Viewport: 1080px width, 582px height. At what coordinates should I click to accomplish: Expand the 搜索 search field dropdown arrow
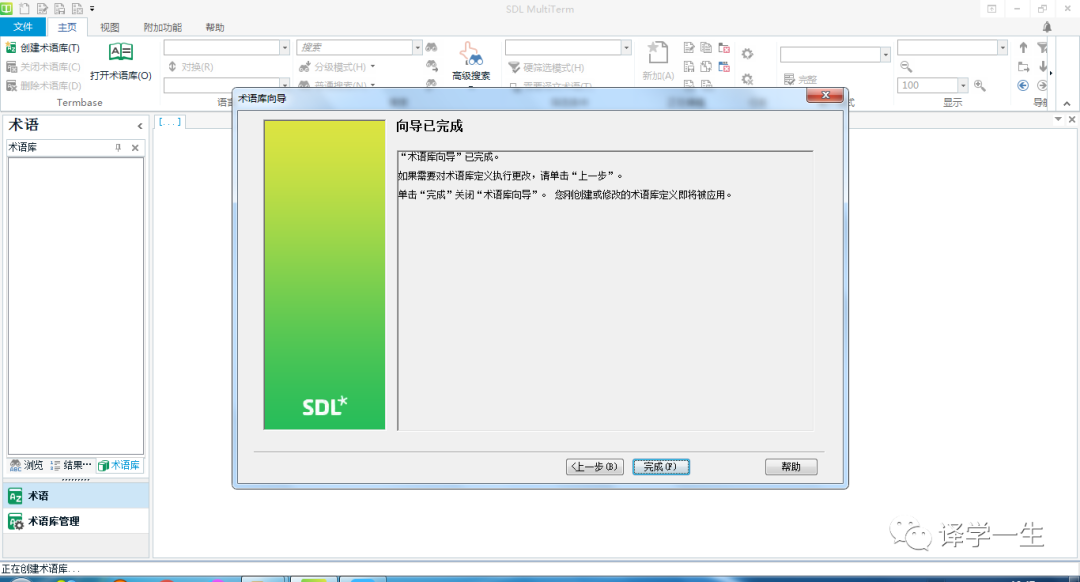click(x=417, y=47)
